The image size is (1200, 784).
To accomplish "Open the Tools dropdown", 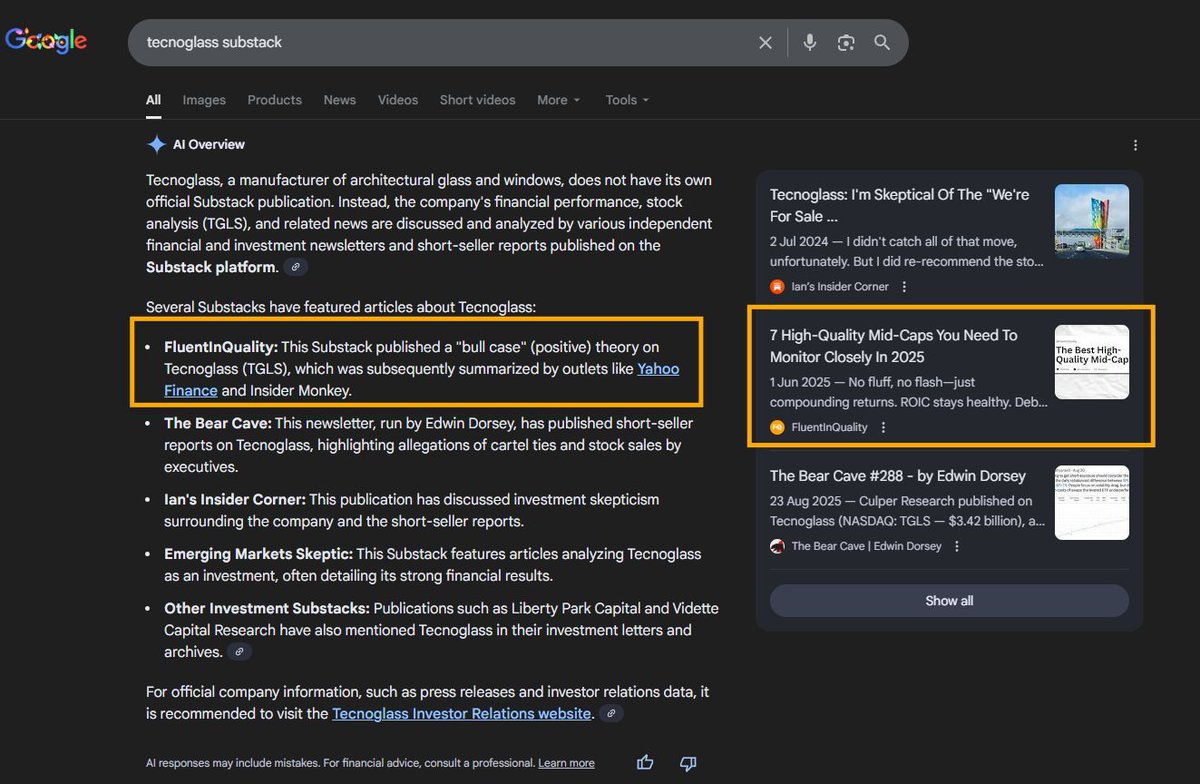I will pyautogui.click(x=627, y=100).
